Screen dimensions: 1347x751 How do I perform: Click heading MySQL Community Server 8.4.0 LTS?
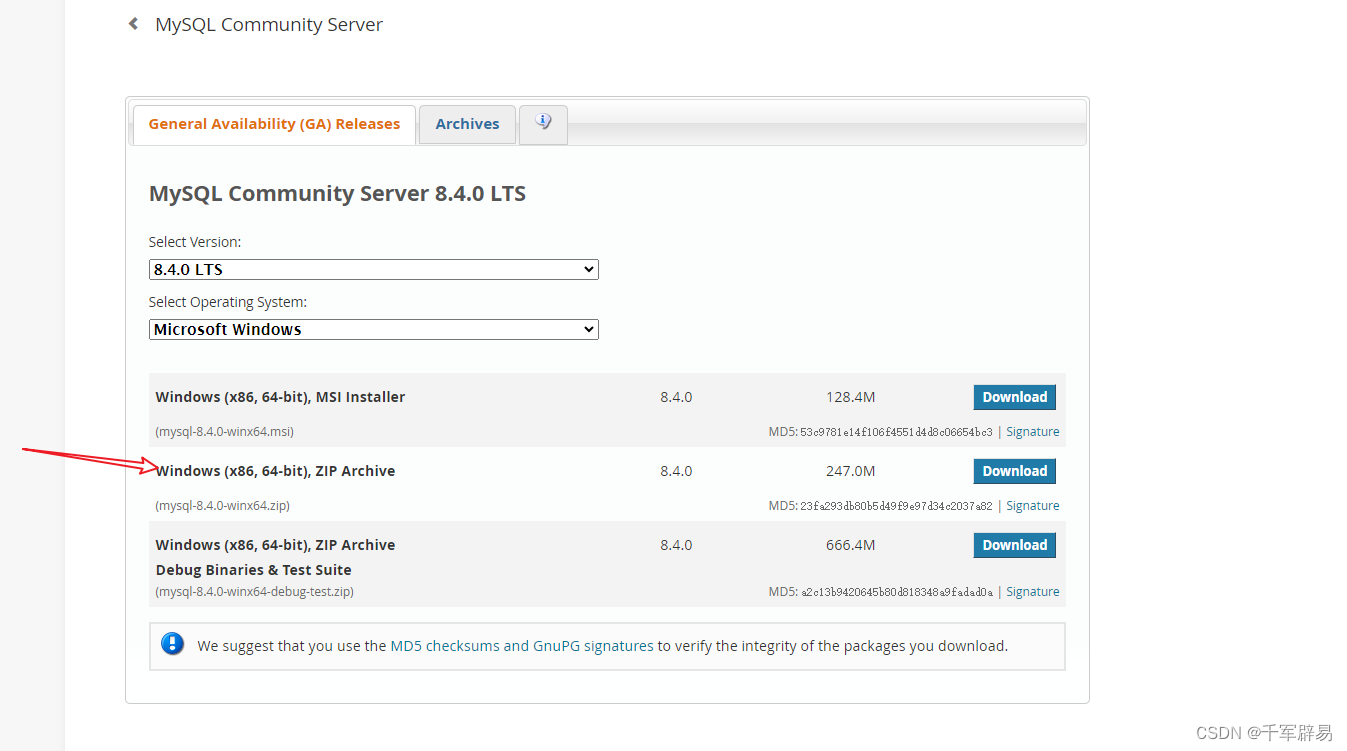[337, 194]
